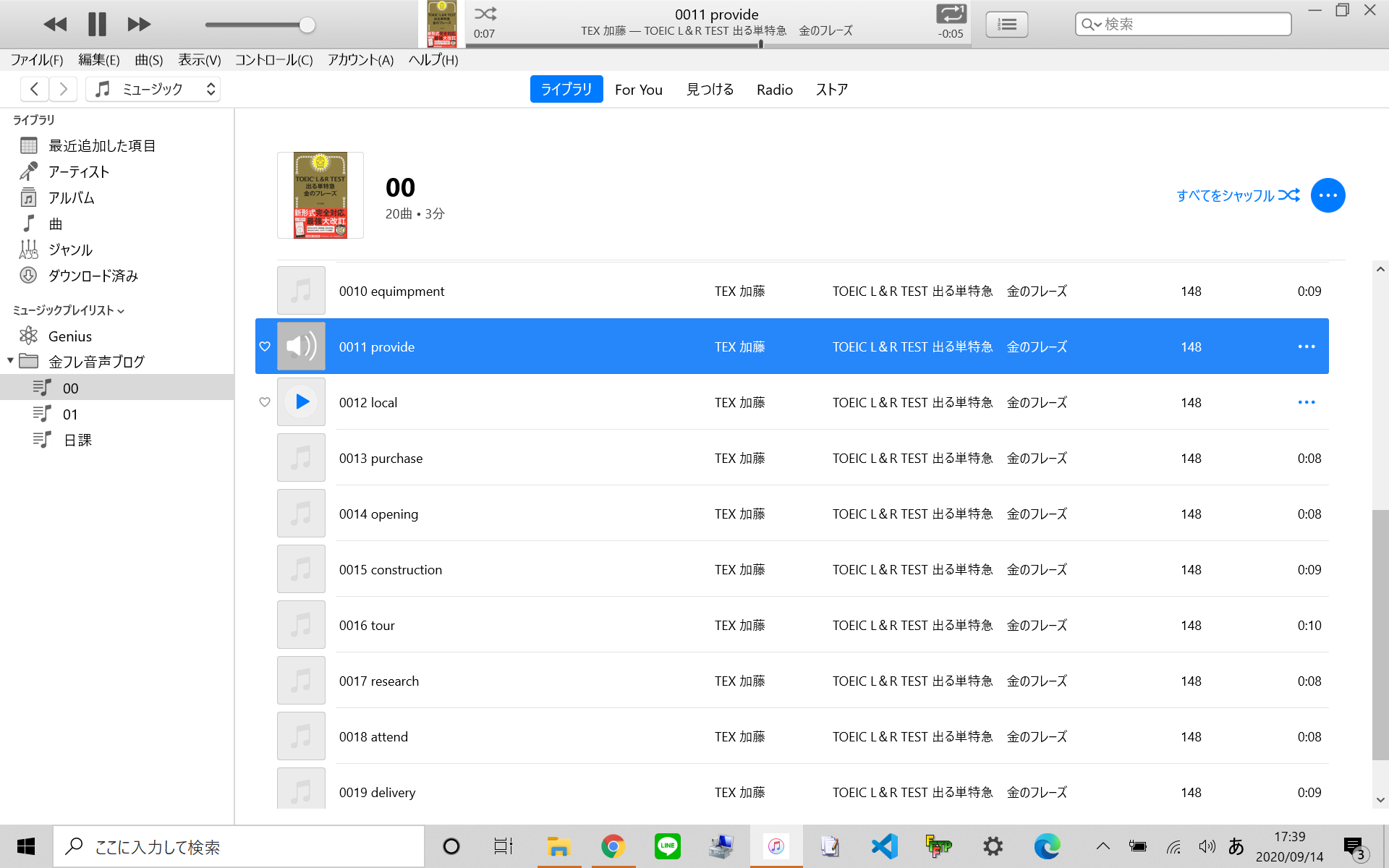The width and height of the screenshot is (1389, 868).
Task: Go forward with the right navigation arrow
Action: coord(63,89)
